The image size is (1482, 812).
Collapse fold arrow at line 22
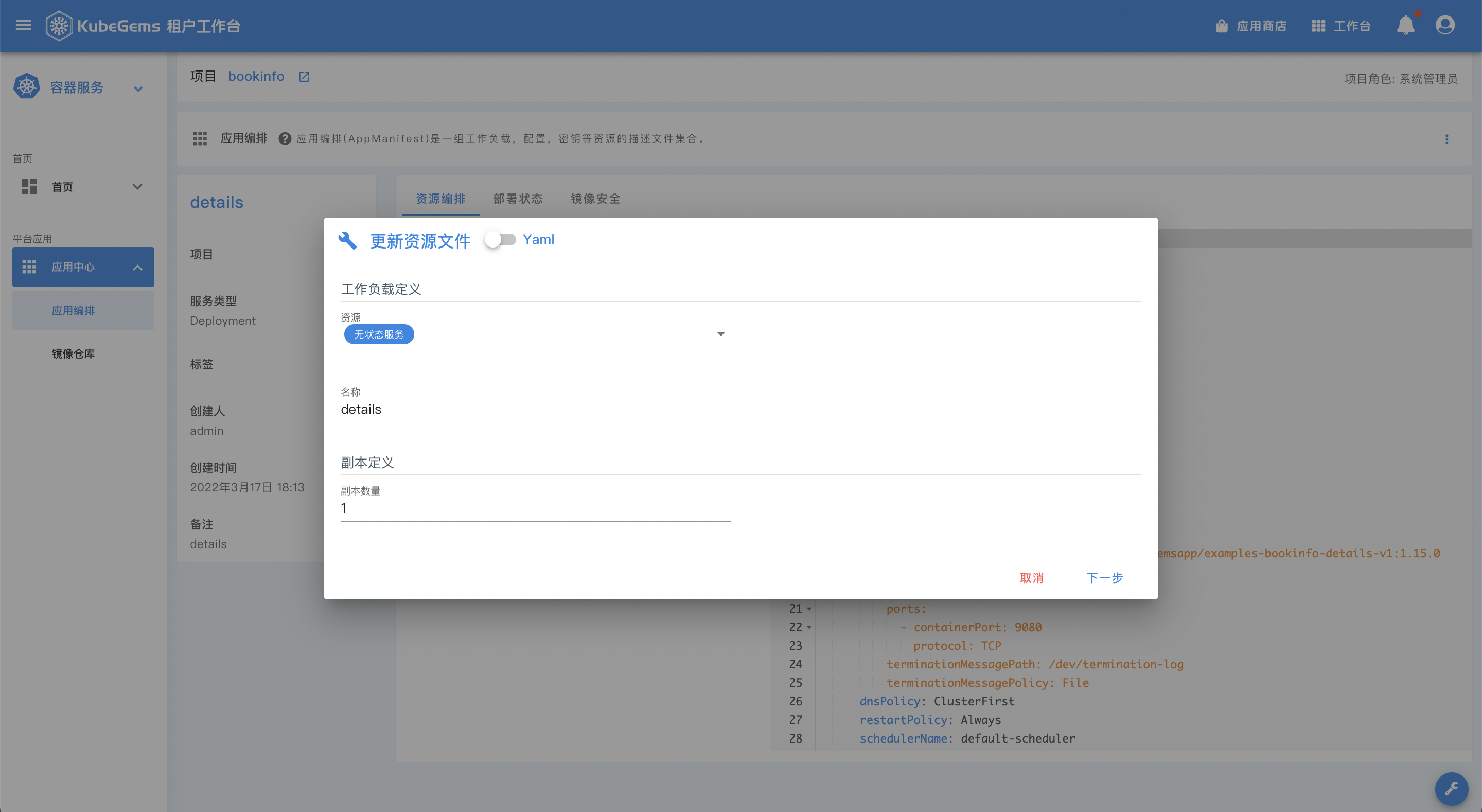[809, 627]
